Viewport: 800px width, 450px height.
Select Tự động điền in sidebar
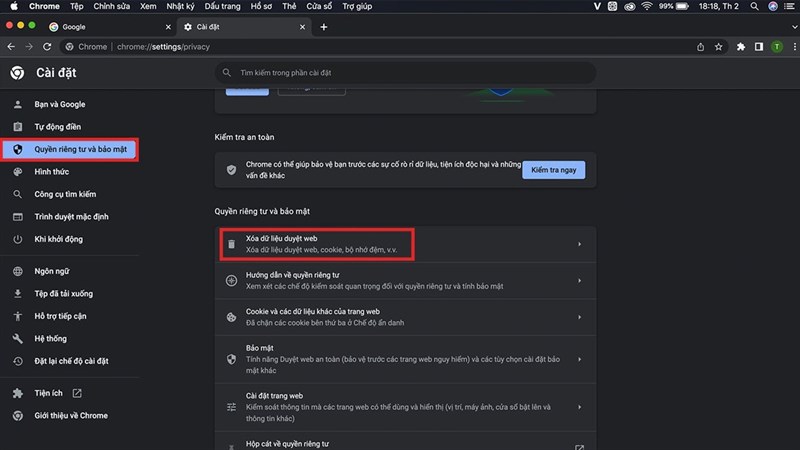[57, 127]
